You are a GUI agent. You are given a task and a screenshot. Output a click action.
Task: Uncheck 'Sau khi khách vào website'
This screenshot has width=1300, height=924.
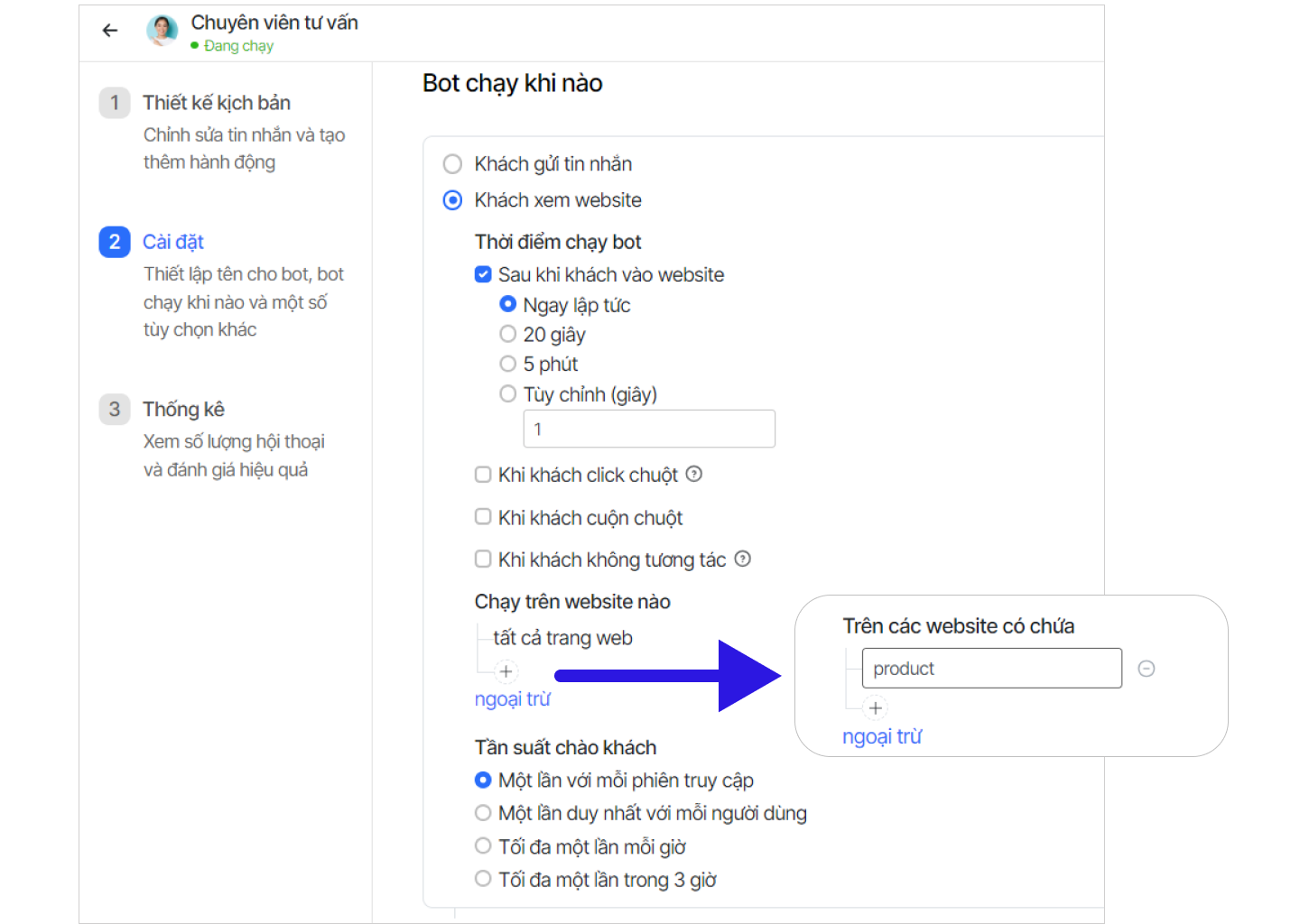point(483,274)
